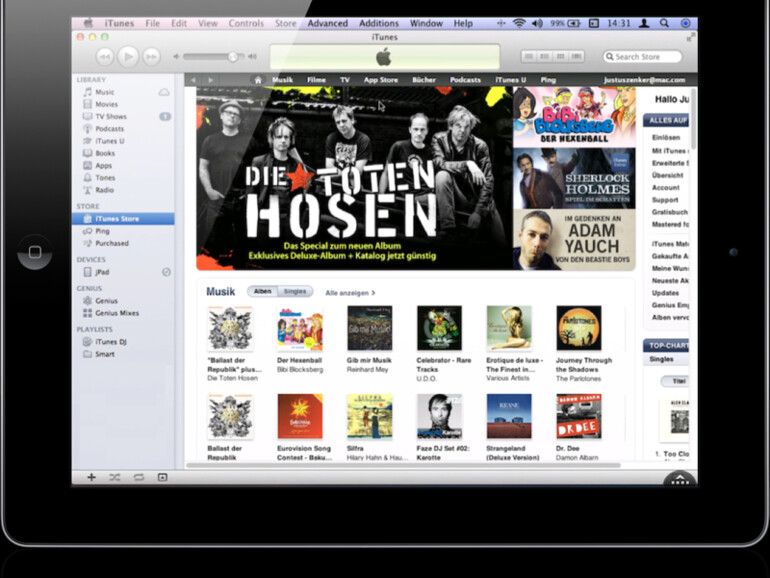Screen dimensions: 770x578
Task: Open the Strangeland Deluxe Version album
Action: point(509,416)
